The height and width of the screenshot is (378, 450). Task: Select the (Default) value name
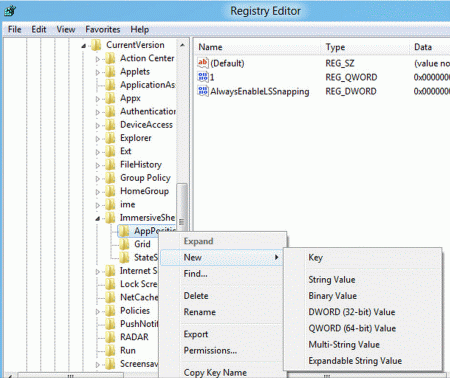tap(227, 63)
